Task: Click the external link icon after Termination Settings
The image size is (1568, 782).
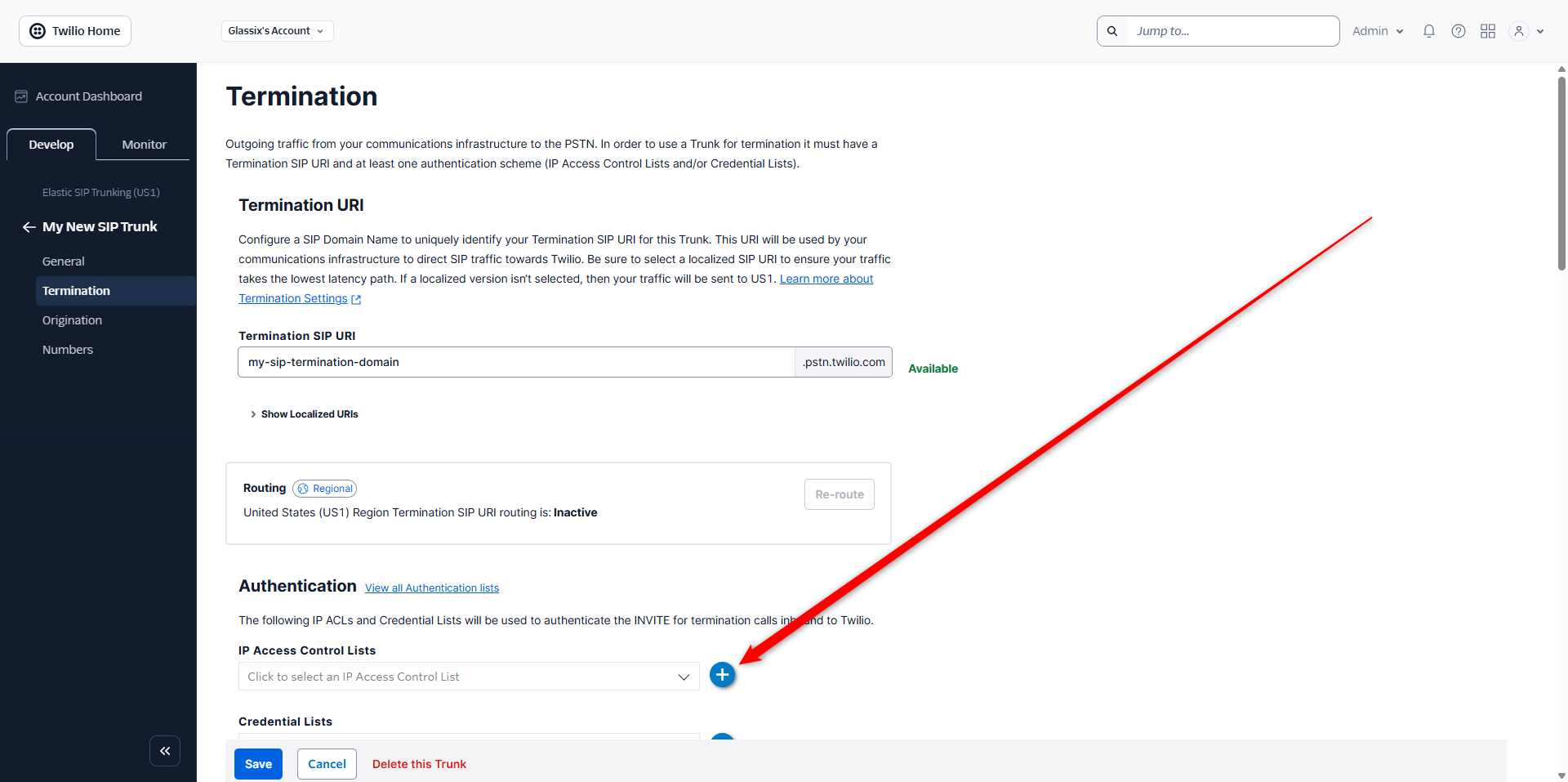Action: [x=356, y=299]
